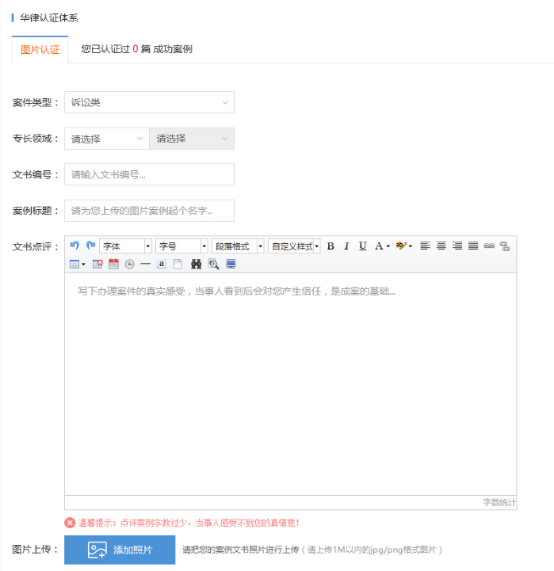Click into the 文书点评 editor text area

290,384
